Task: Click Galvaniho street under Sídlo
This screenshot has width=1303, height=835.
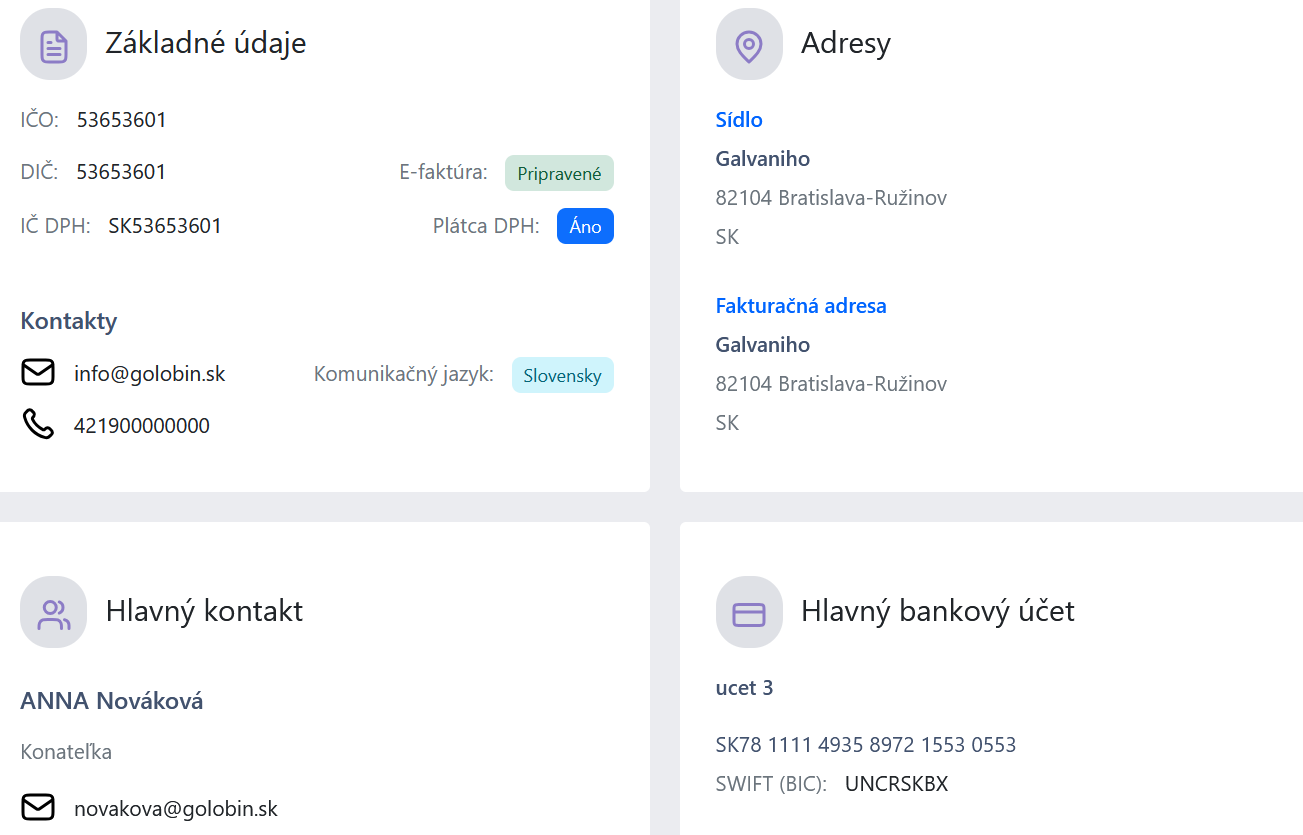Action: 763,159
